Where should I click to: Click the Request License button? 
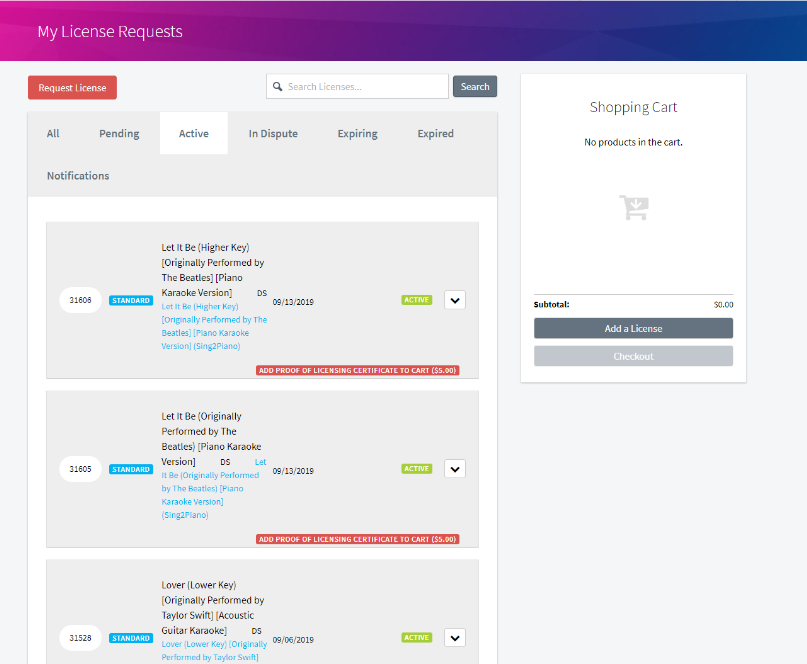(72, 88)
